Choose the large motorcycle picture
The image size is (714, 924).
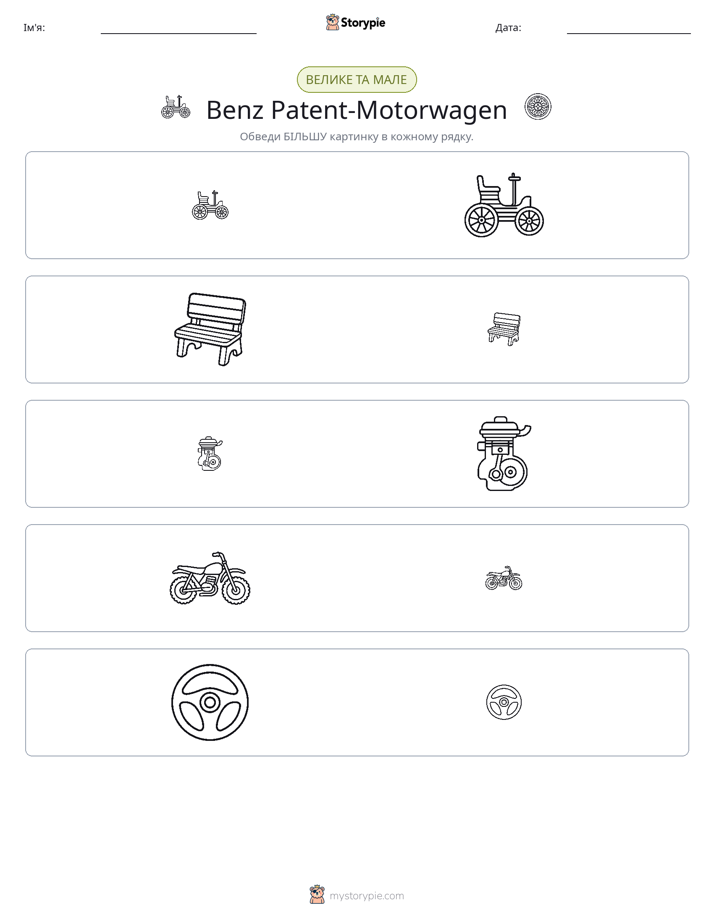tap(210, 578)
